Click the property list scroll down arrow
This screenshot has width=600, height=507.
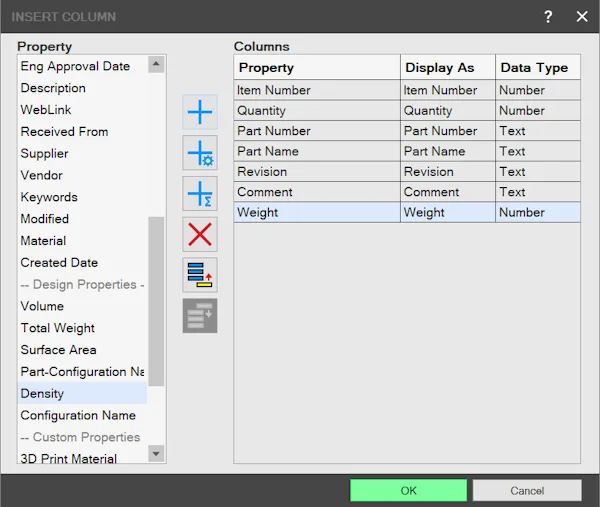[x=156, y=454]
